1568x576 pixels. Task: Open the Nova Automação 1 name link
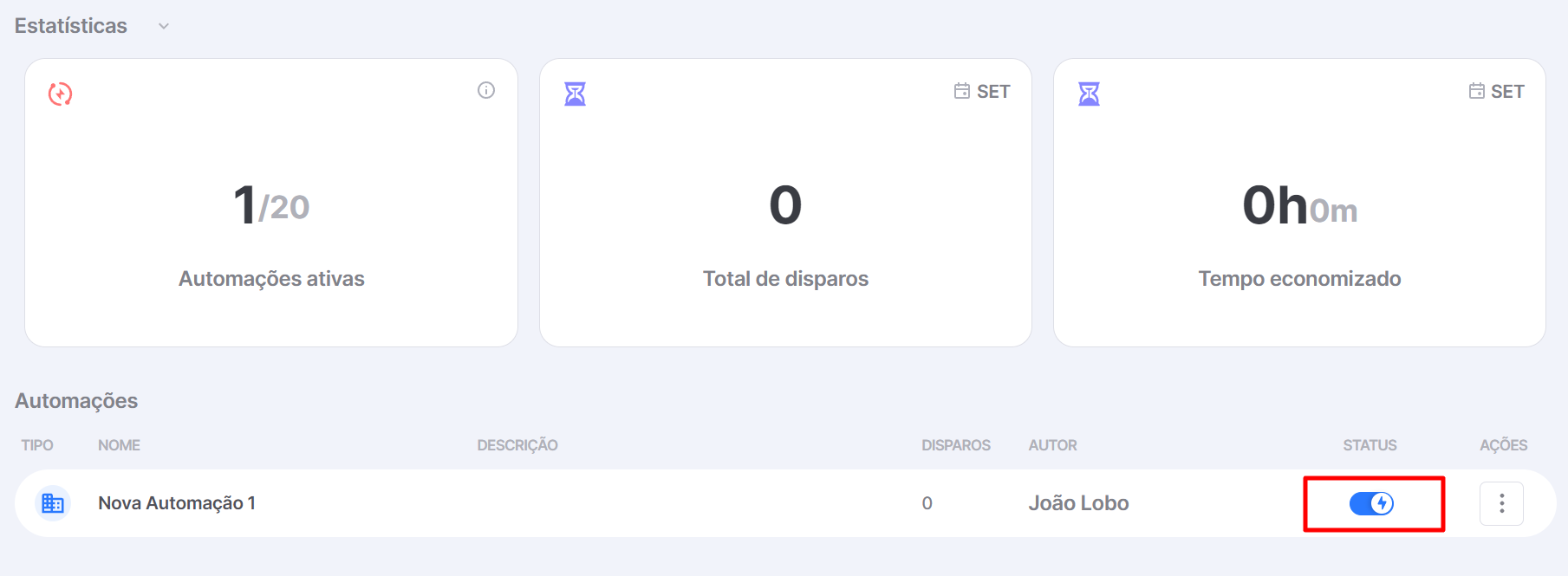(x=177, y=503)
